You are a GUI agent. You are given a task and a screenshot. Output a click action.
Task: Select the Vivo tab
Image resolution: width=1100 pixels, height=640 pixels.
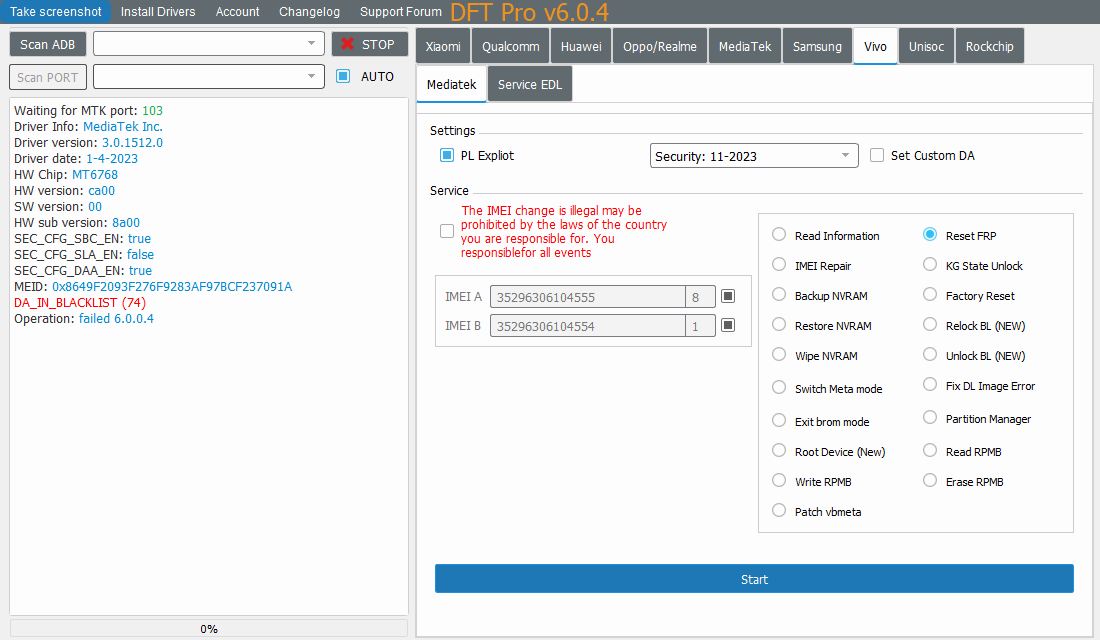[875, 46]
